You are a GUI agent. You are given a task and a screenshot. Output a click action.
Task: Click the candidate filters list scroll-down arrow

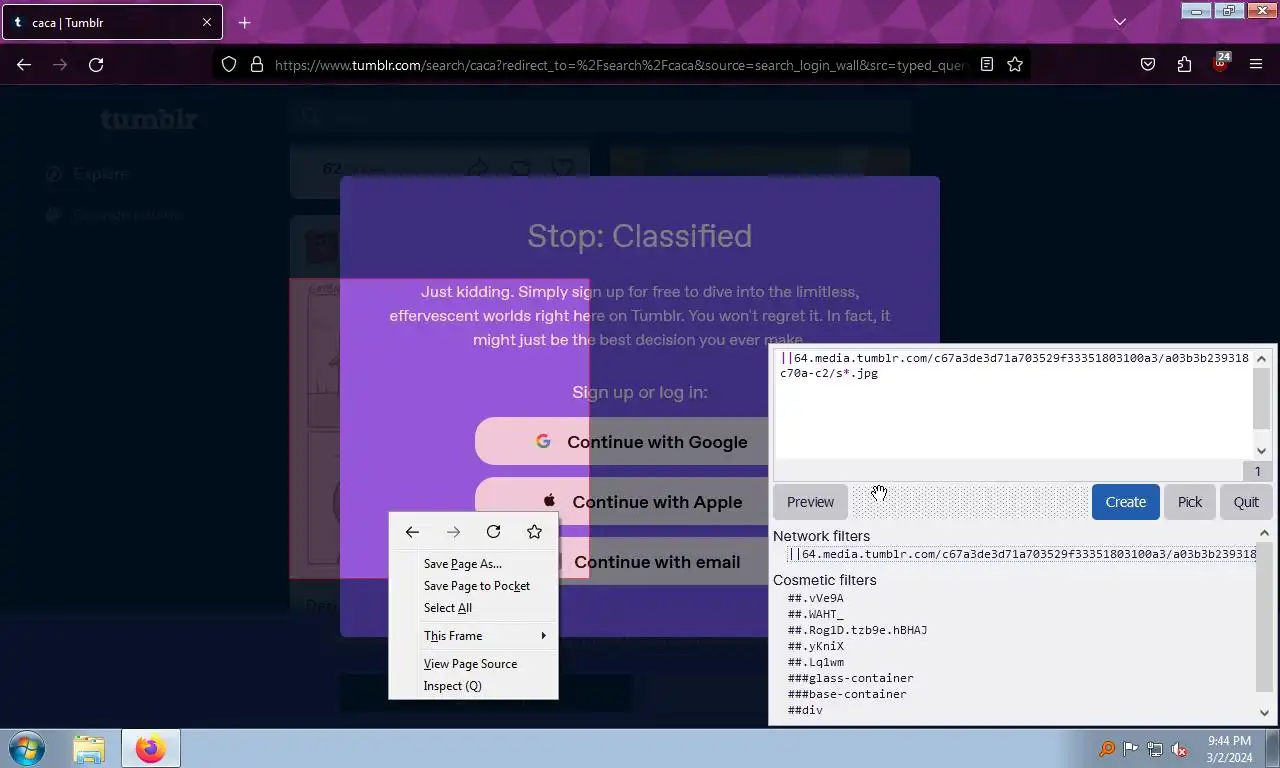[1264, 713]
